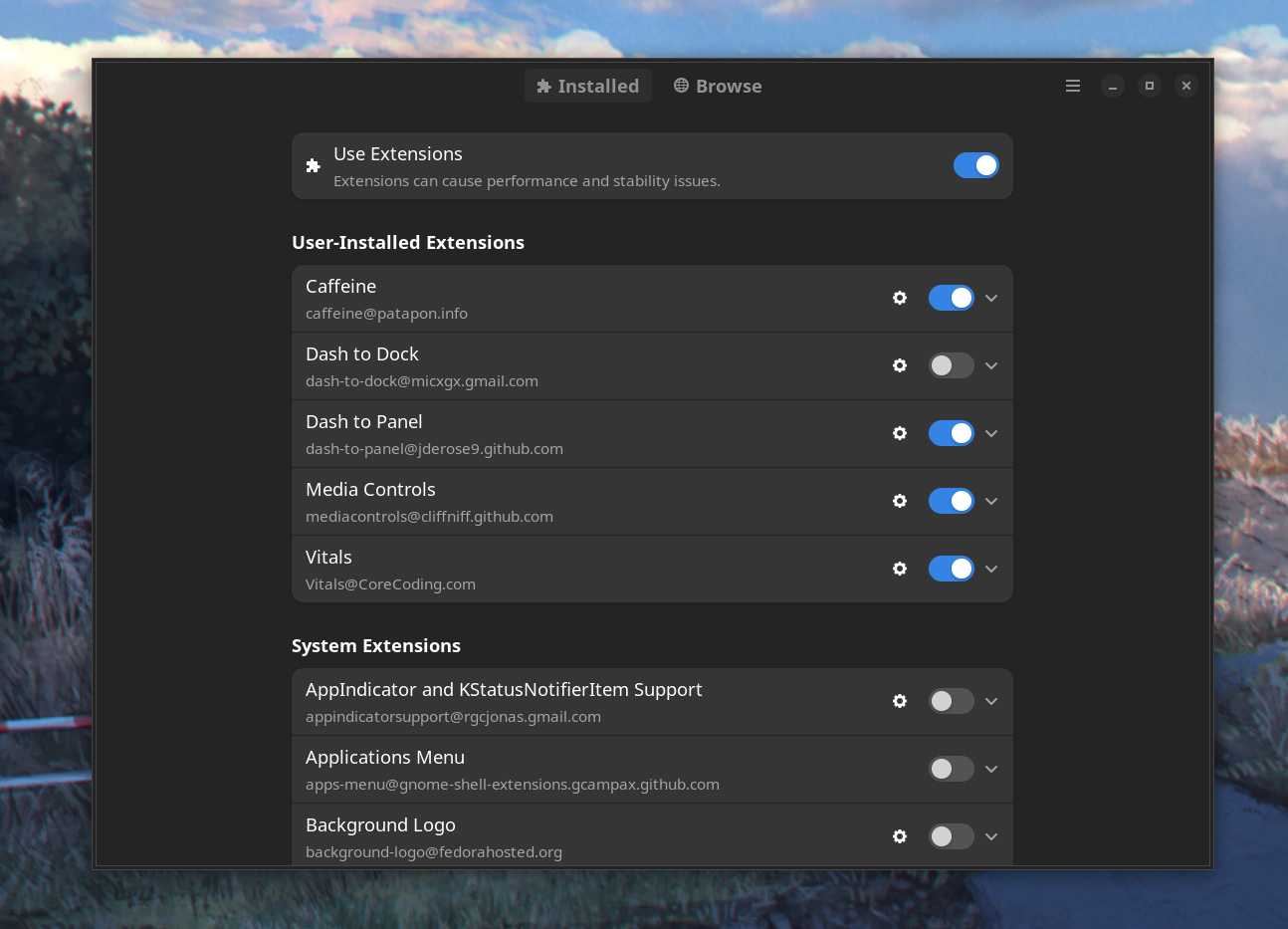1288x929 pixels.
Task: Open the application's main menu
Action: (x=1072, y=86)
